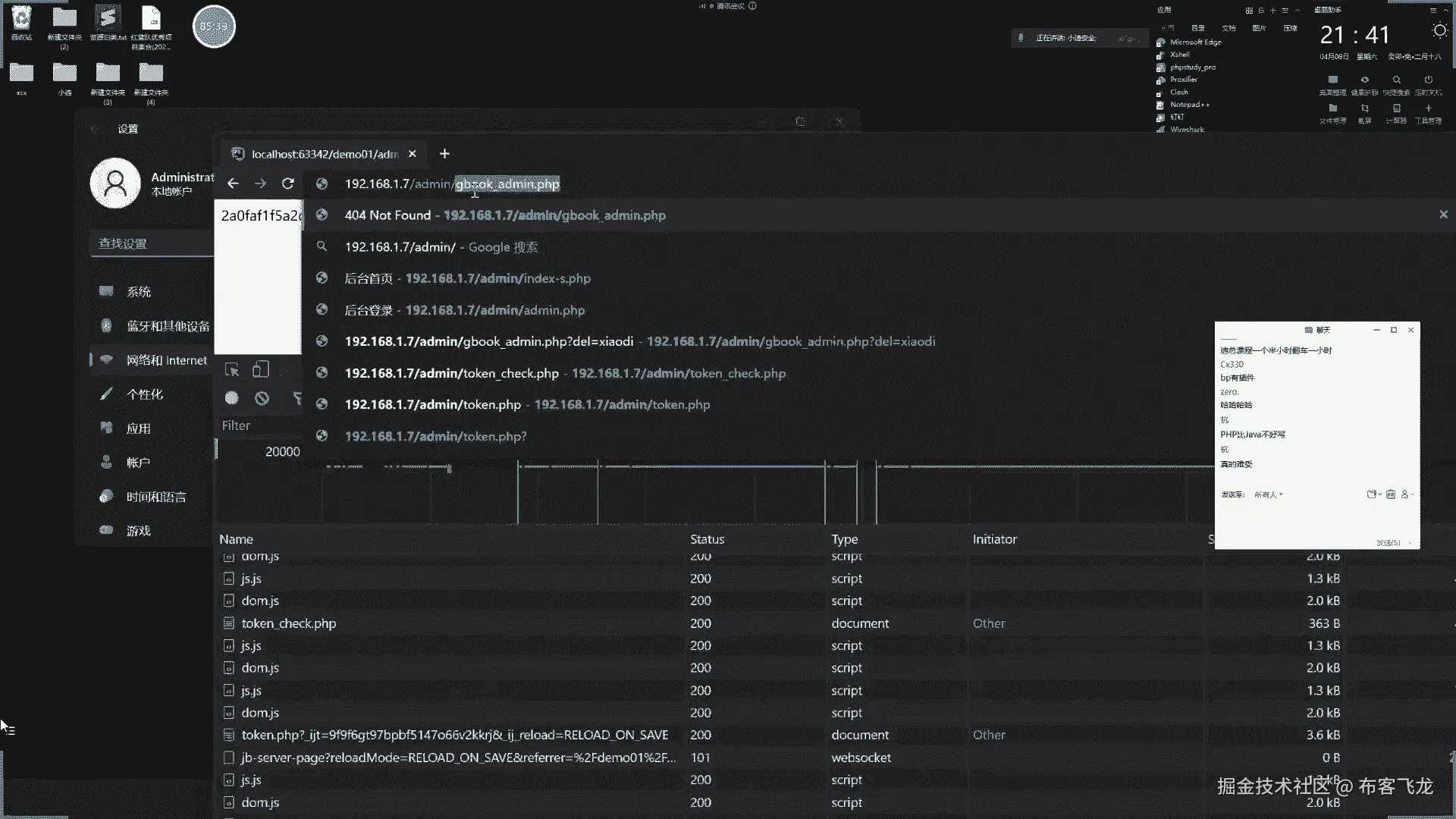1456x819 pixels.
Task: Dismiss the 404 Not Found suggestion
Action: click(x=1443, y=215)
